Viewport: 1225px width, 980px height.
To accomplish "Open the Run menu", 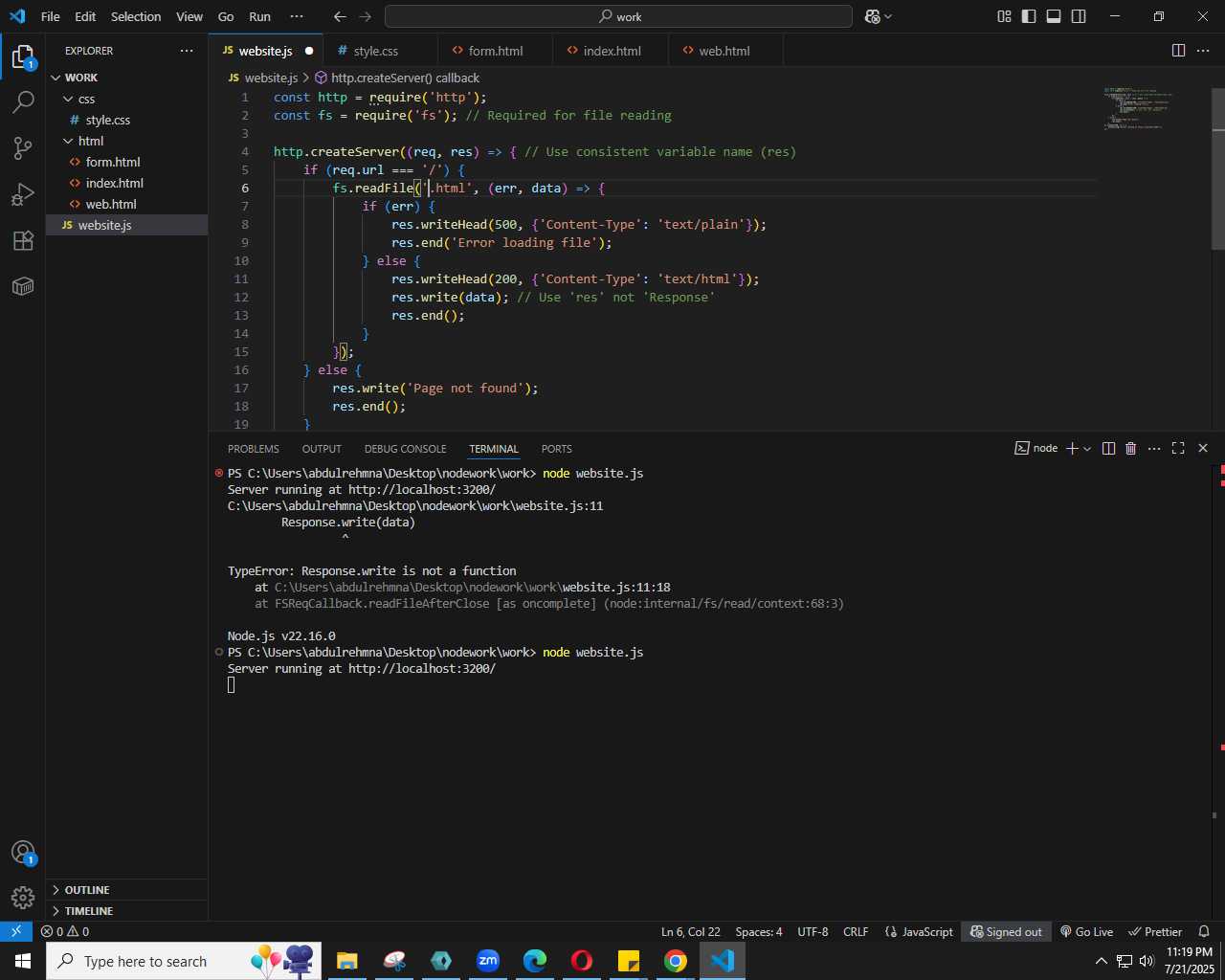I will [x=259, y=16].
